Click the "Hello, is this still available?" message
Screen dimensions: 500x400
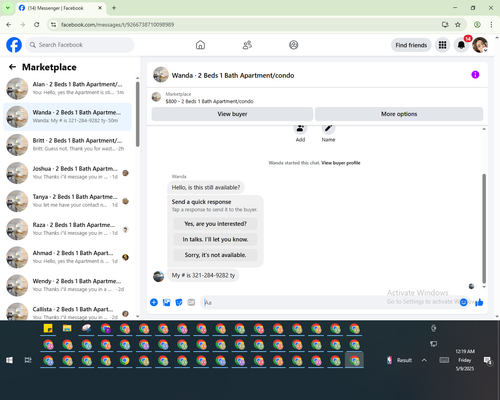click(206, 187)
